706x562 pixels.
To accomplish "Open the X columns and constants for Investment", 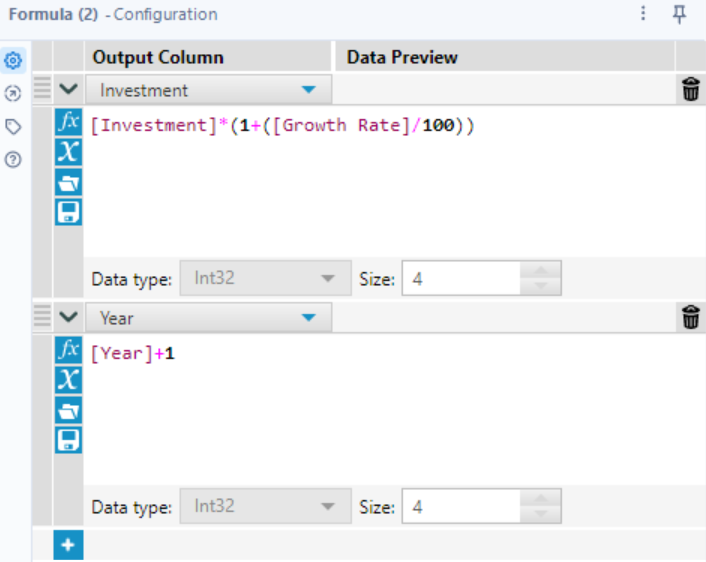I will (68, 152).
